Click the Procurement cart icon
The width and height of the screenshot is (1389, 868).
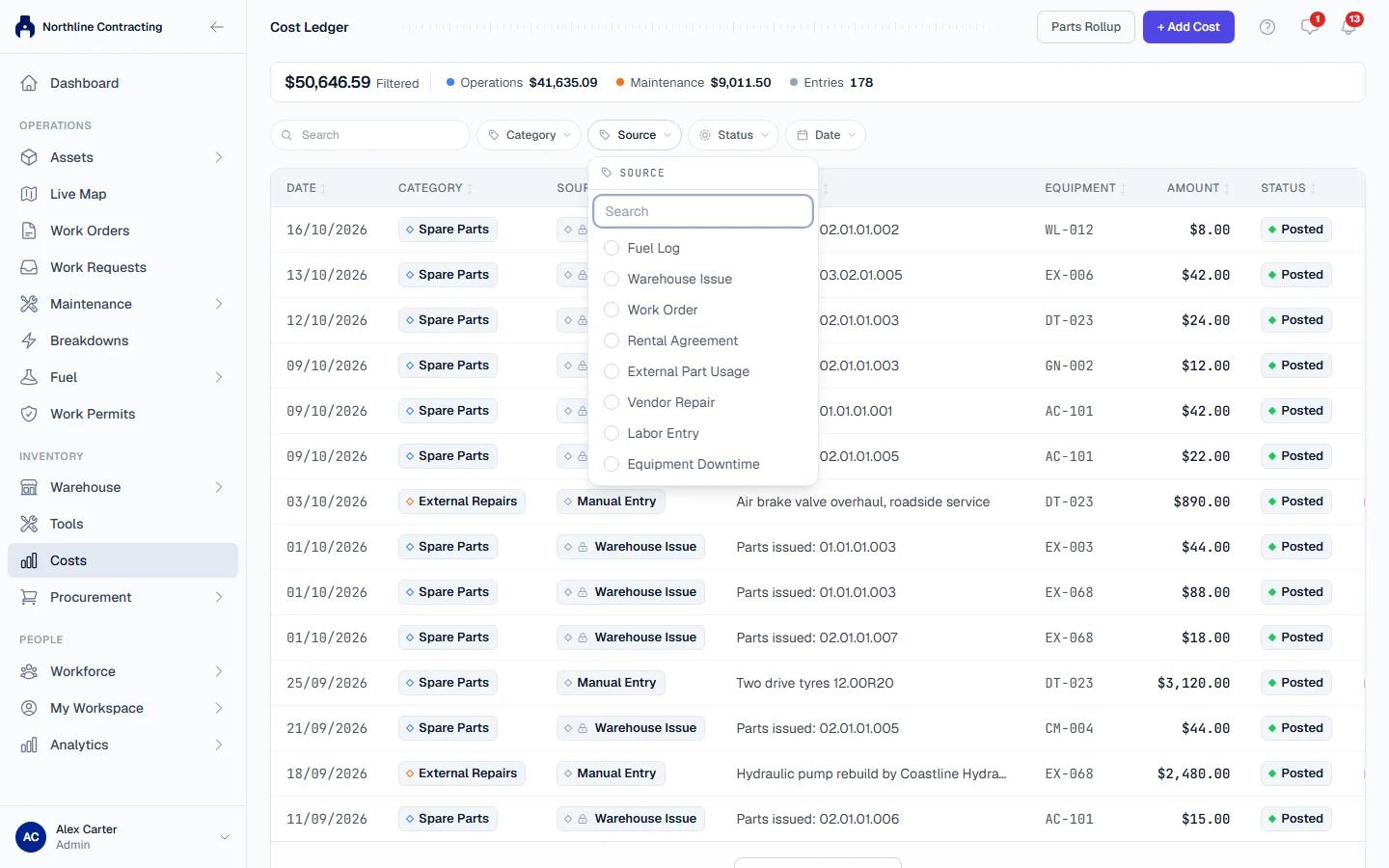point(29,597)
